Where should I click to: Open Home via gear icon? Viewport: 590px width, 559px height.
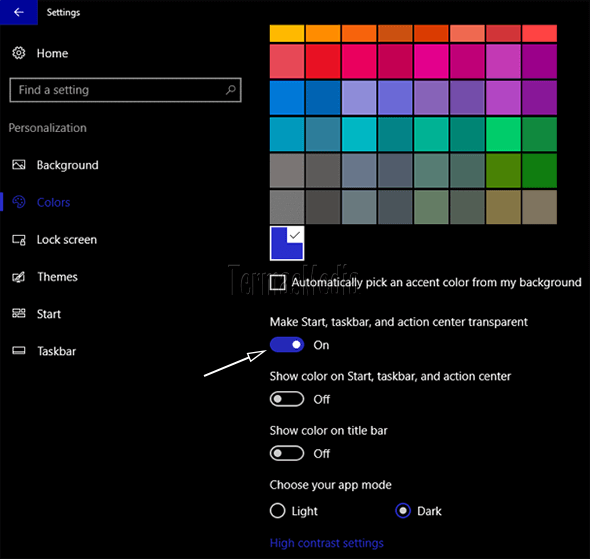point(19,53)
